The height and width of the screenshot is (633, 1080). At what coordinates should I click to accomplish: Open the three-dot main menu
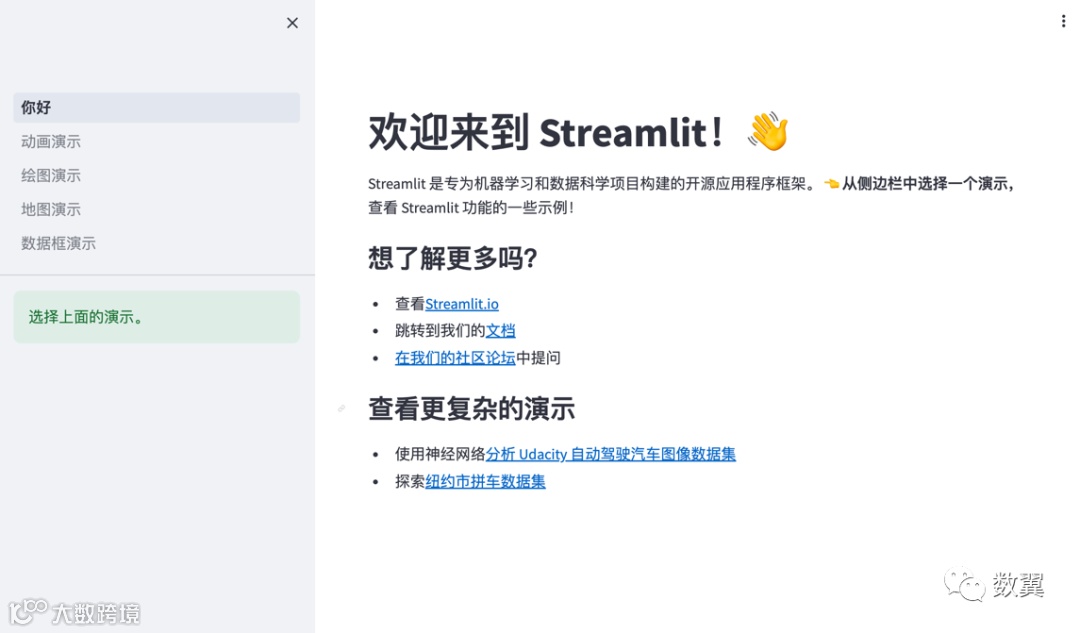1063,21
